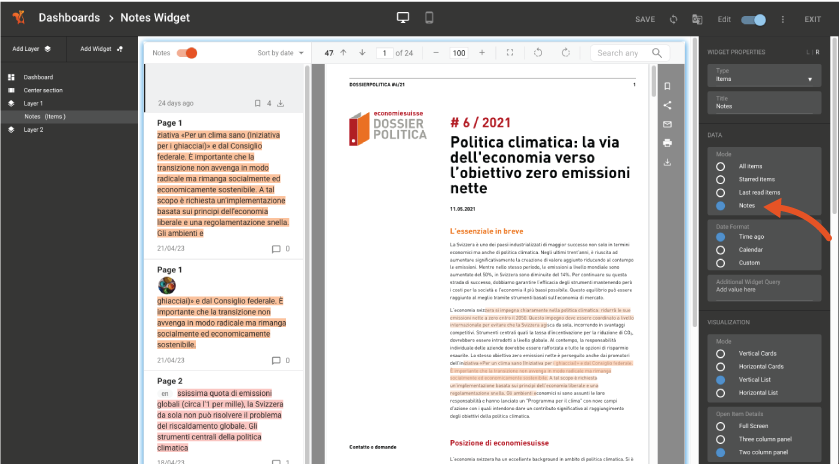Select Layer 1 in the tree

coord(33,103)
